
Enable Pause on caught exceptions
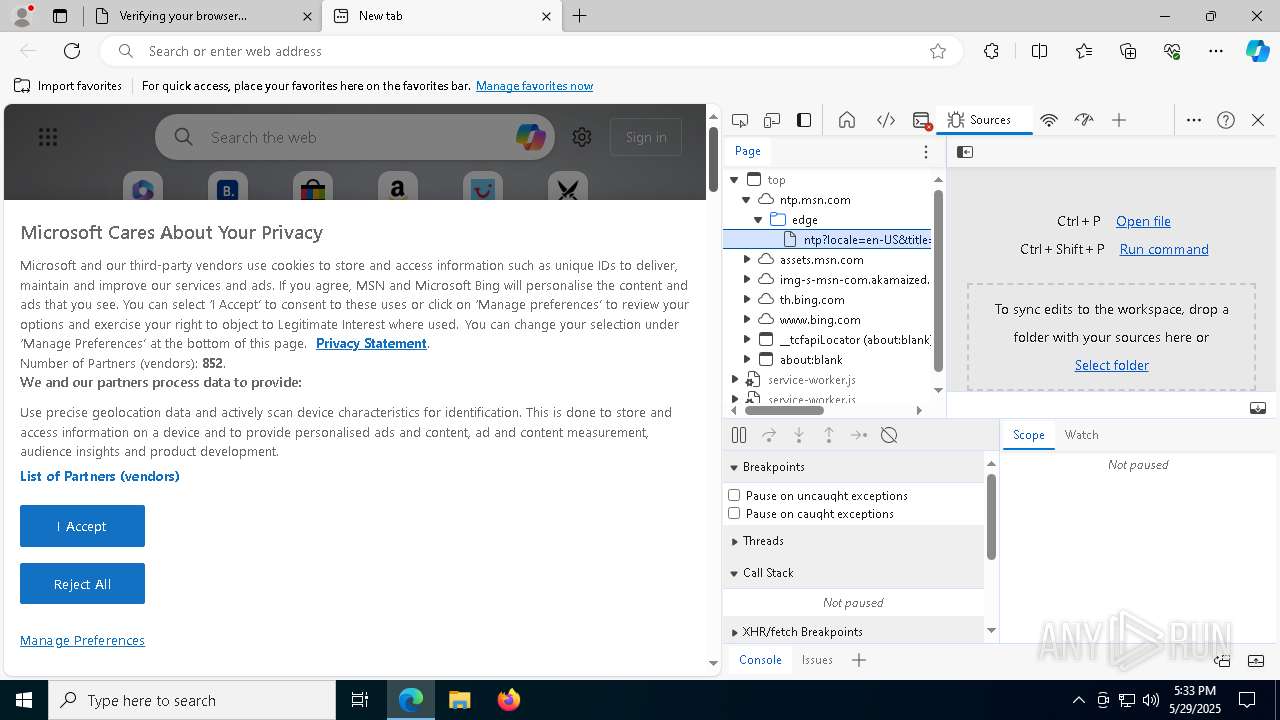[x=734, y=513]
